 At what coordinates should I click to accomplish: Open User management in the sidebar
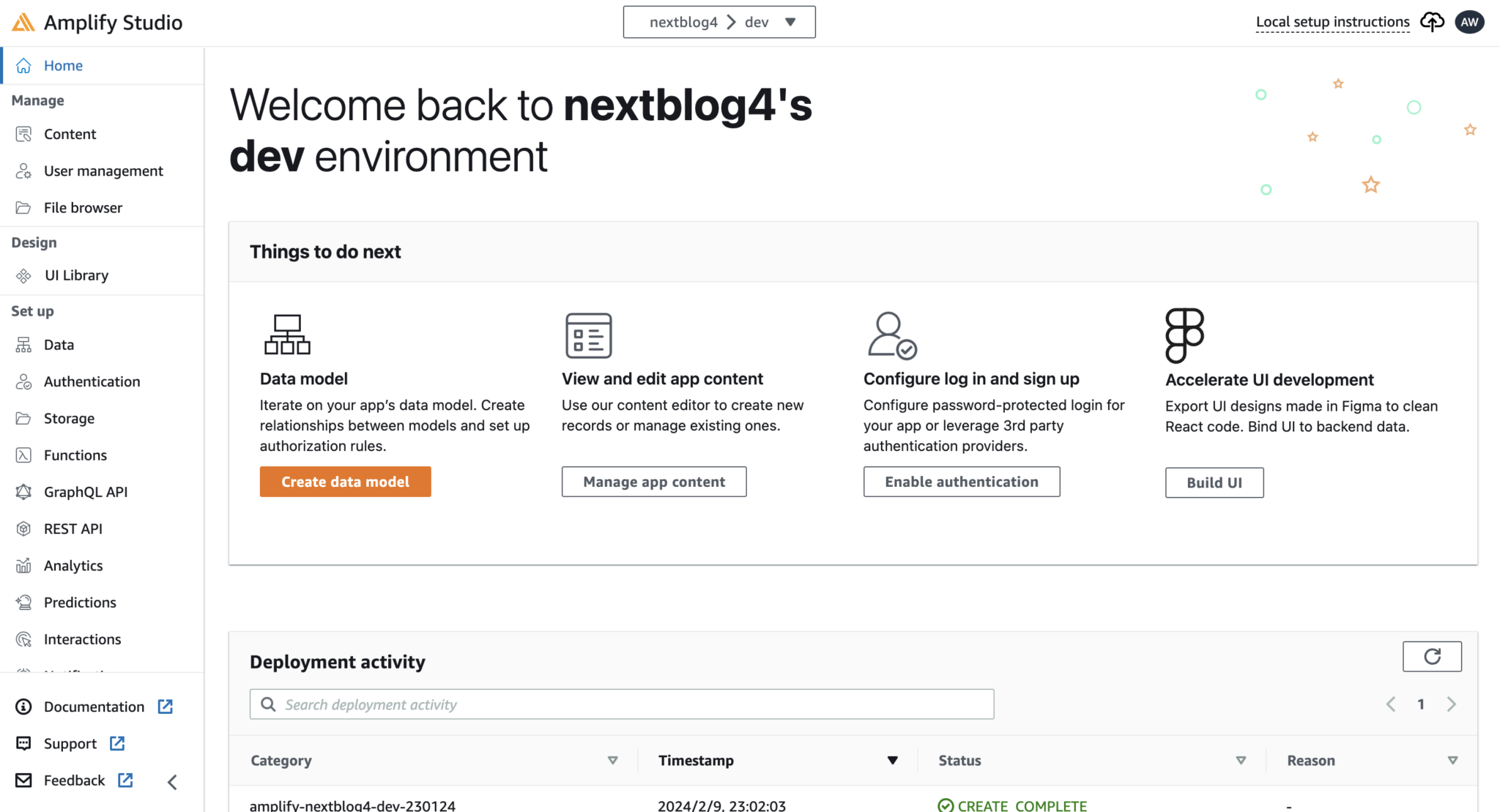pyautogui.click(x=103, y=171)
